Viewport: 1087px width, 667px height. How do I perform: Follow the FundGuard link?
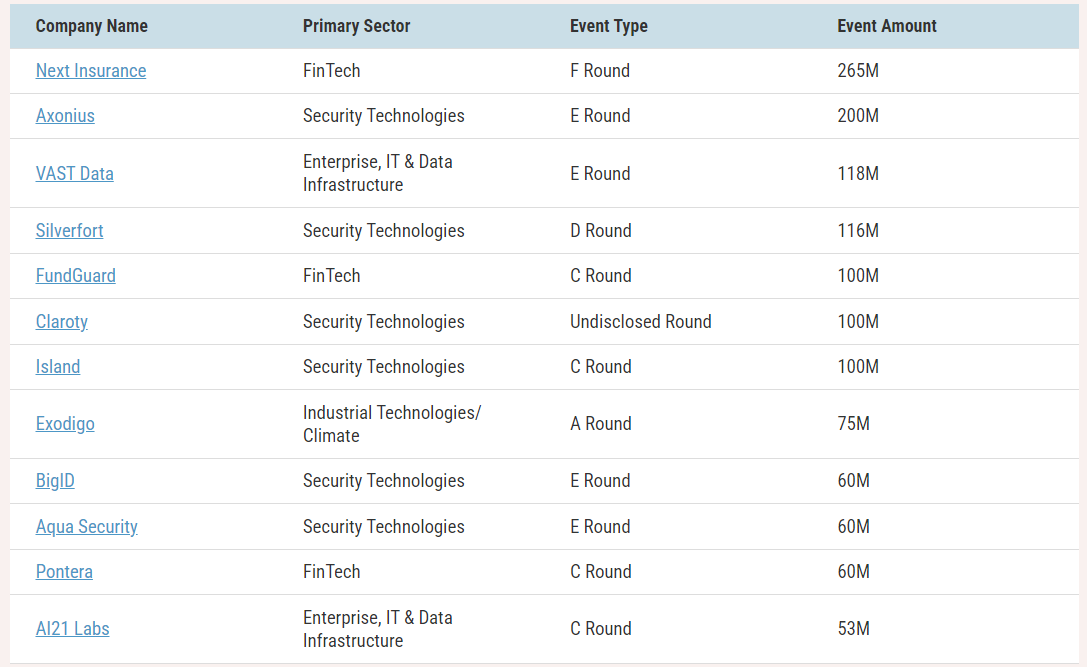[x=76, y=276]
